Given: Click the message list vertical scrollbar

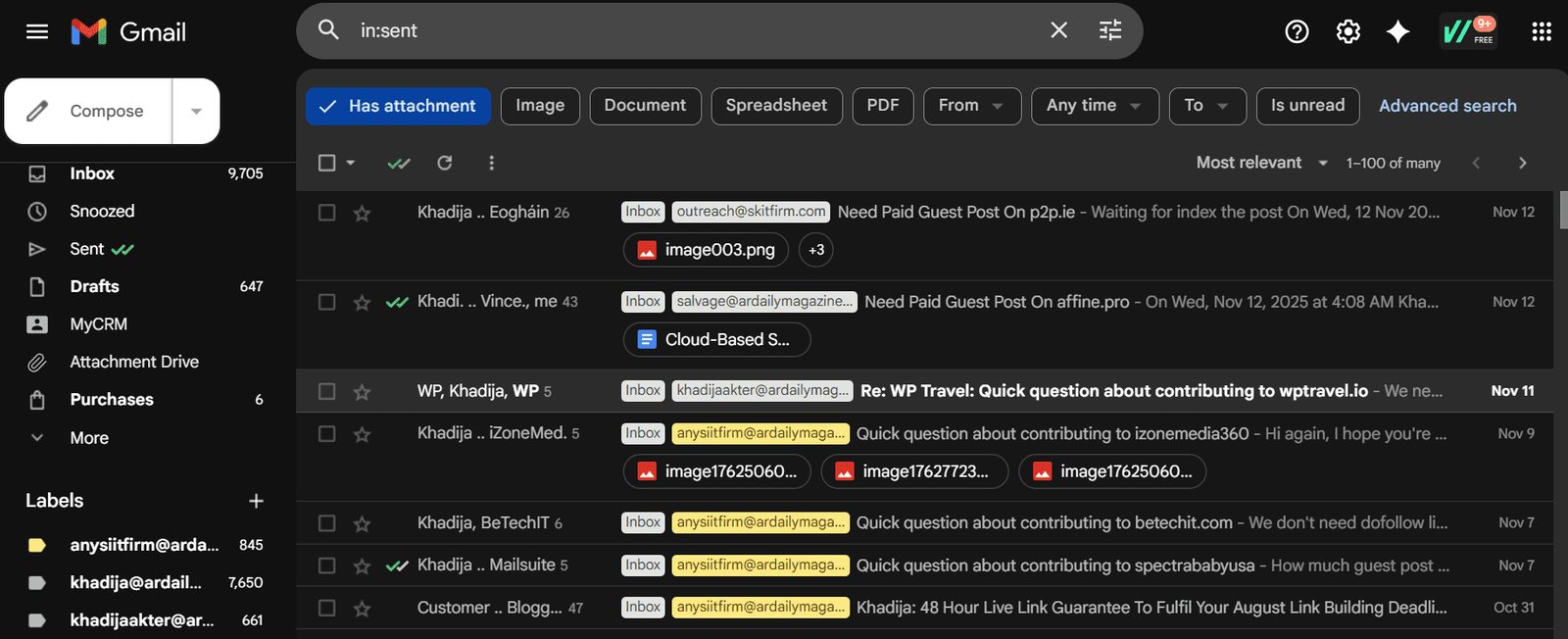Looking at the screenshot, I should coord(1562,211).
